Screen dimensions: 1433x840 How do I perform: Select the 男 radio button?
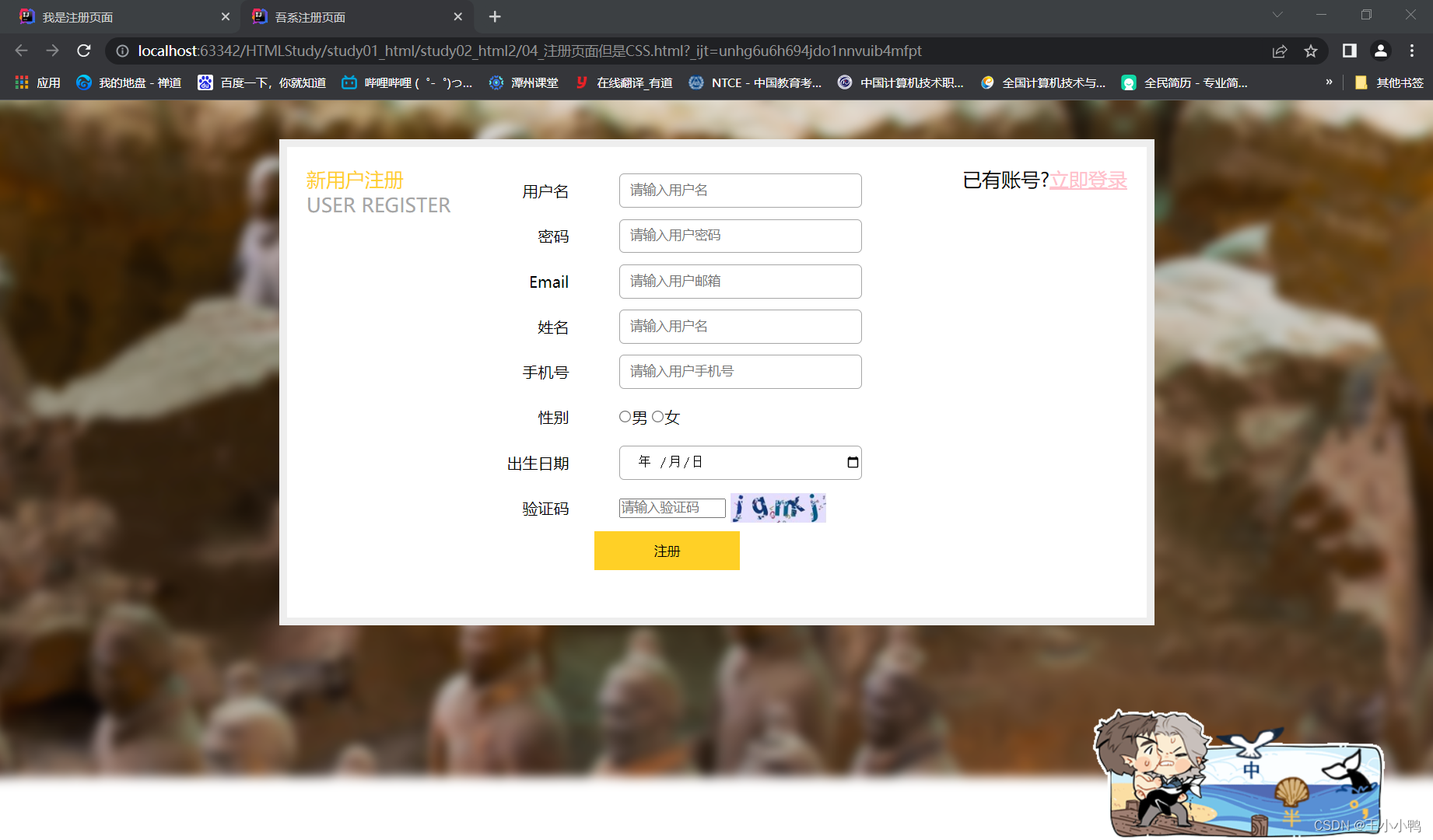coord(625,417)
